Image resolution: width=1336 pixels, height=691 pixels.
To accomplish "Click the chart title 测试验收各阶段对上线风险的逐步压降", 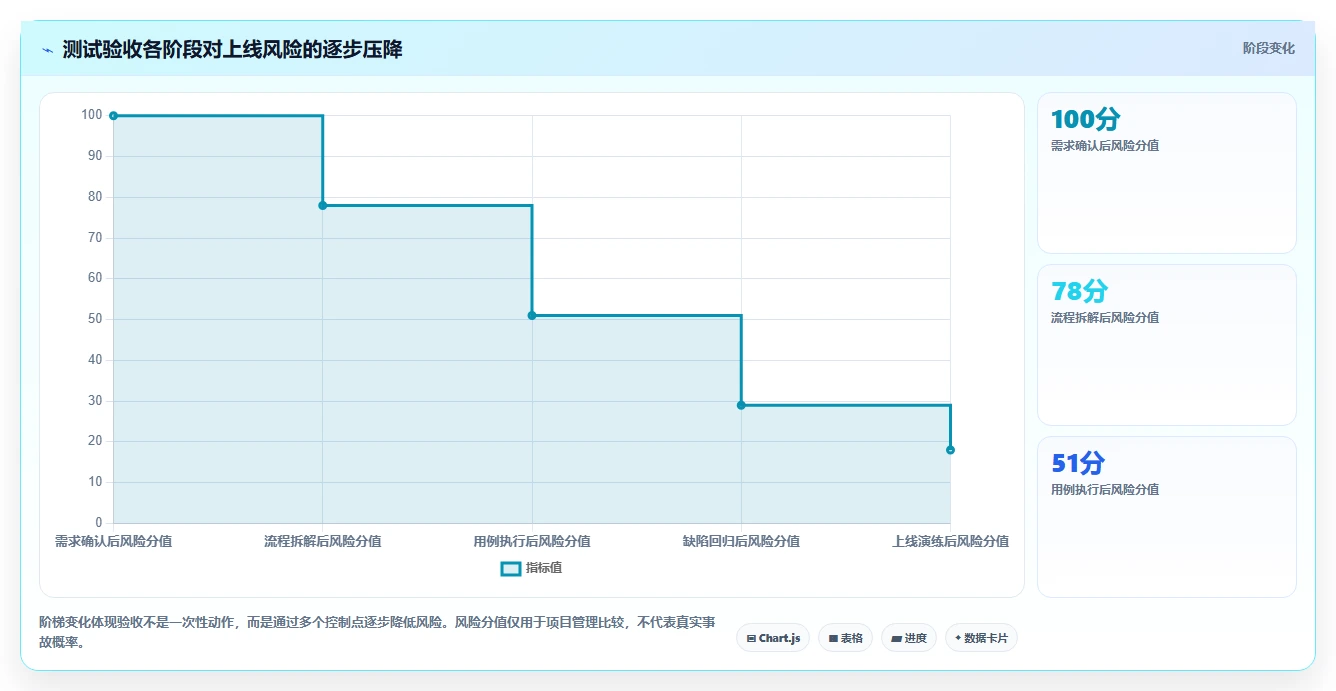I will pos(232,49).
